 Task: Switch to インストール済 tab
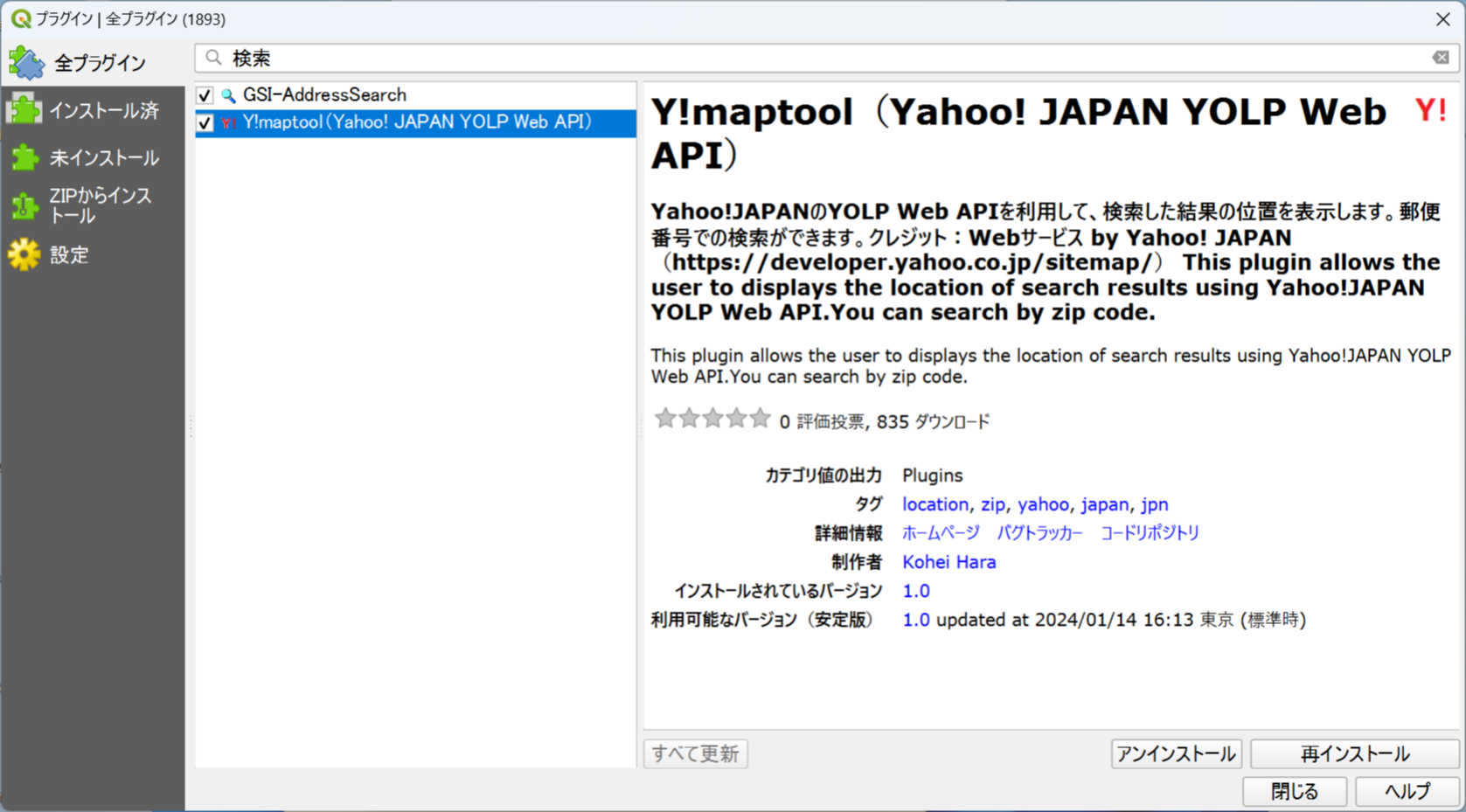pos(93,111)
